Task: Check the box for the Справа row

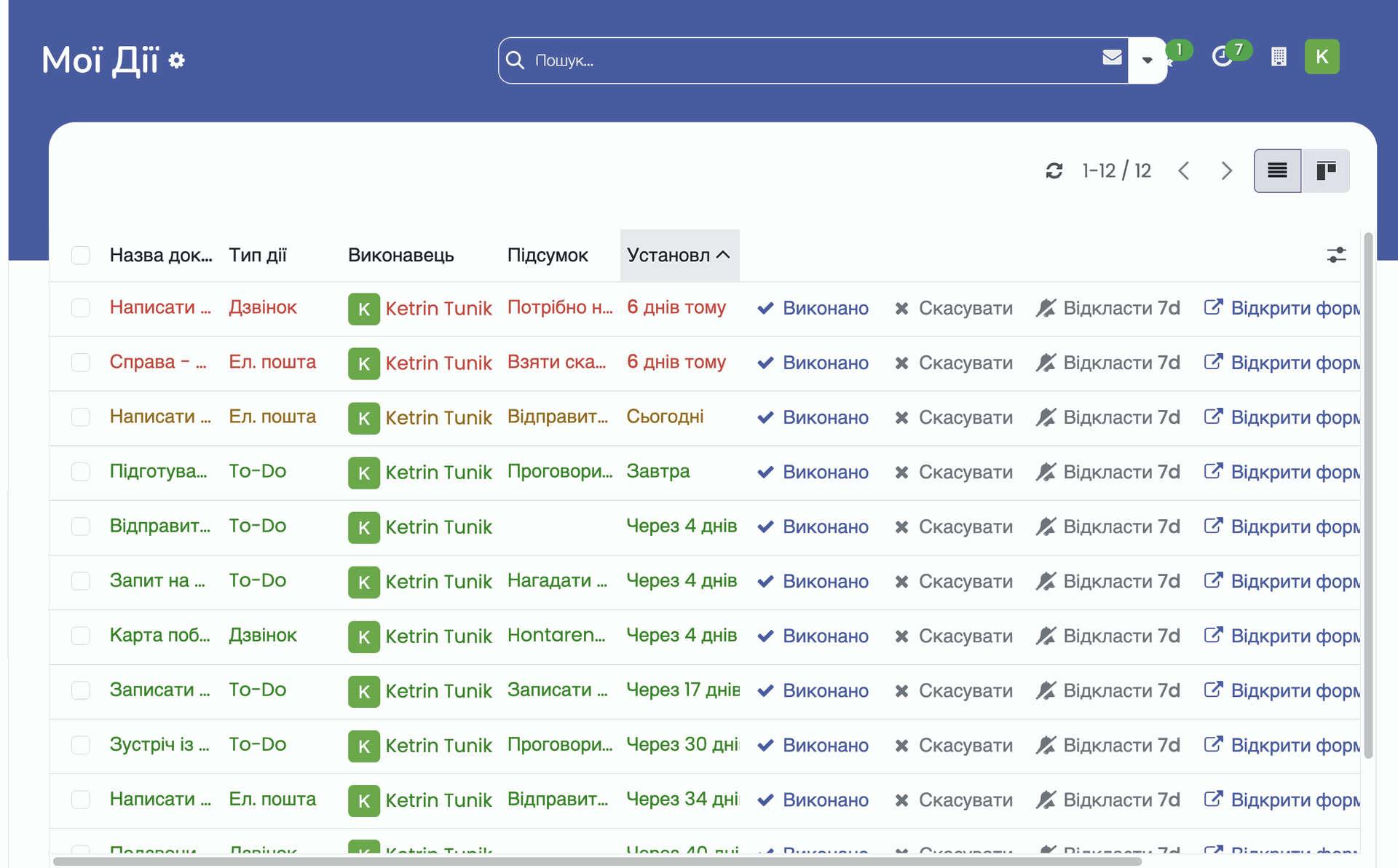Action: pyautogui.click(x=81, y=363)
